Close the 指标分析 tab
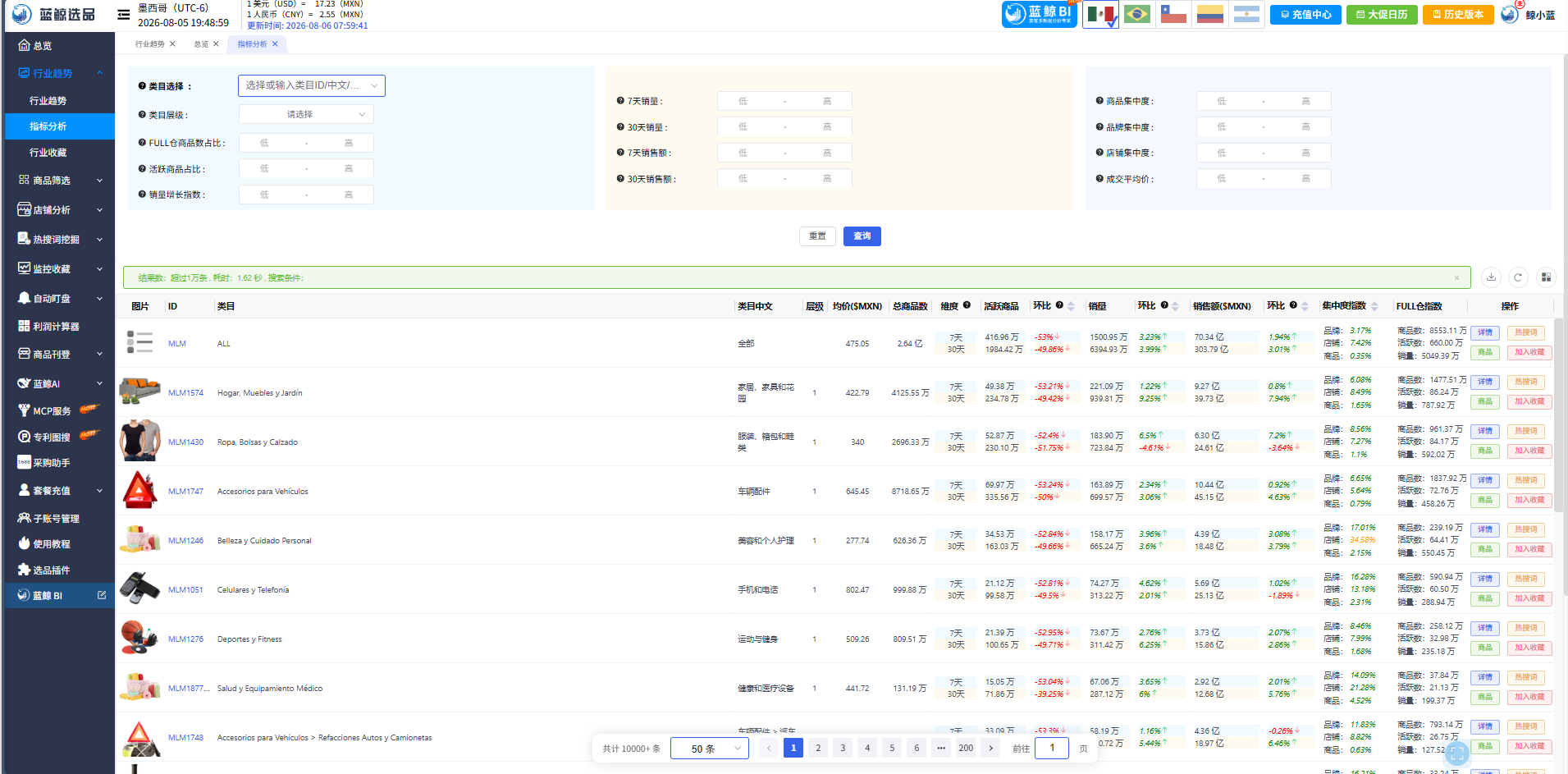 click(275, 44)
